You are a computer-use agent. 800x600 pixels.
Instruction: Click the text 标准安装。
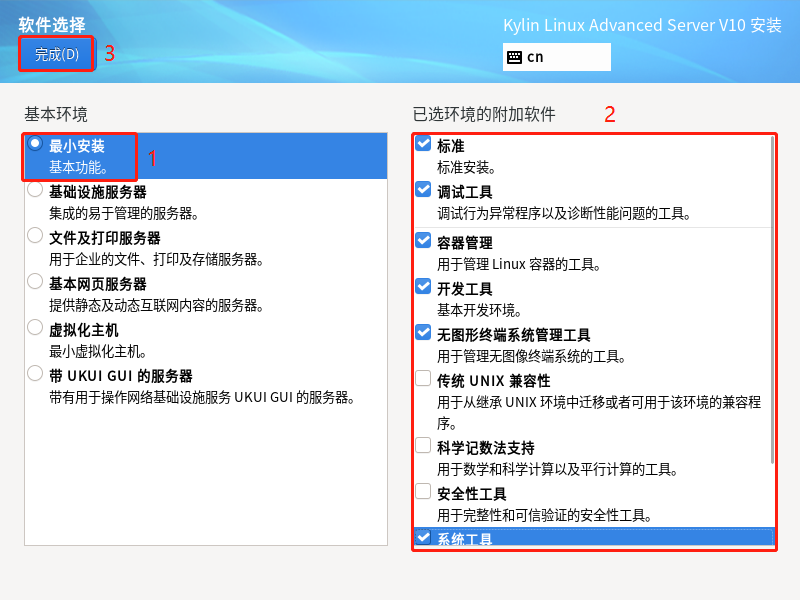(x=466, y=167)
